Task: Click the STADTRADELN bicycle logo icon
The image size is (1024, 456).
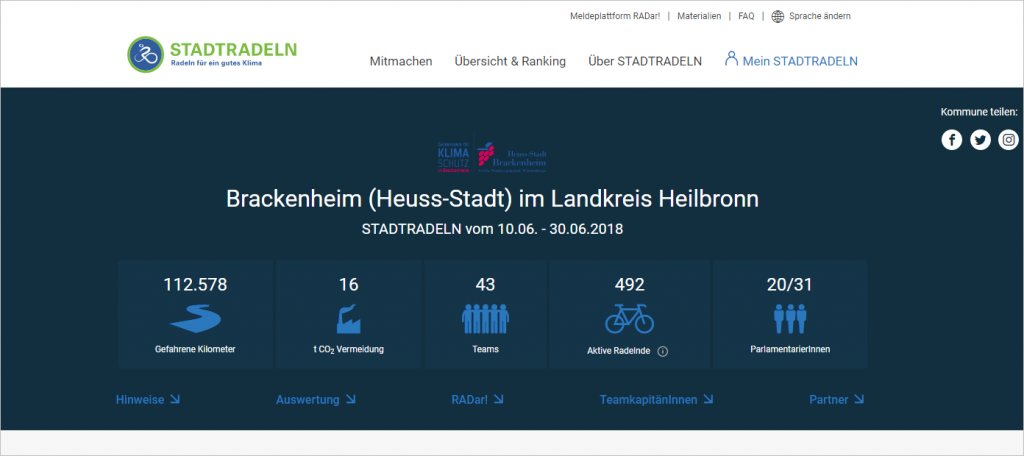Action: 146,54
